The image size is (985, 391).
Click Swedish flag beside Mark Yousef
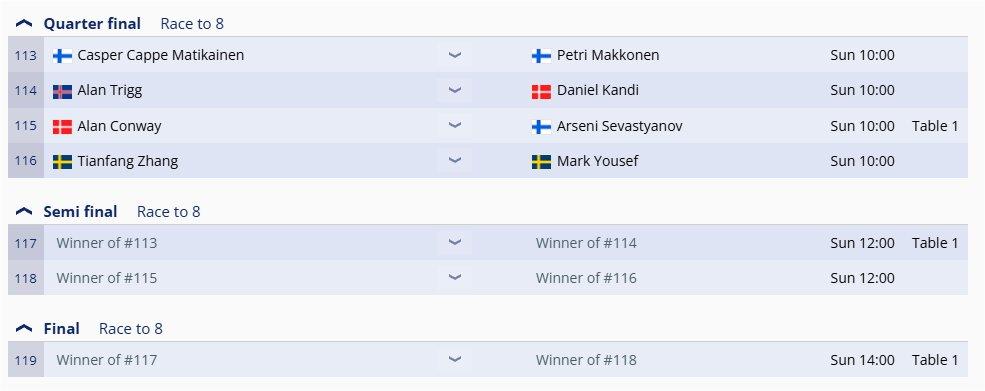tap(541, 162)
